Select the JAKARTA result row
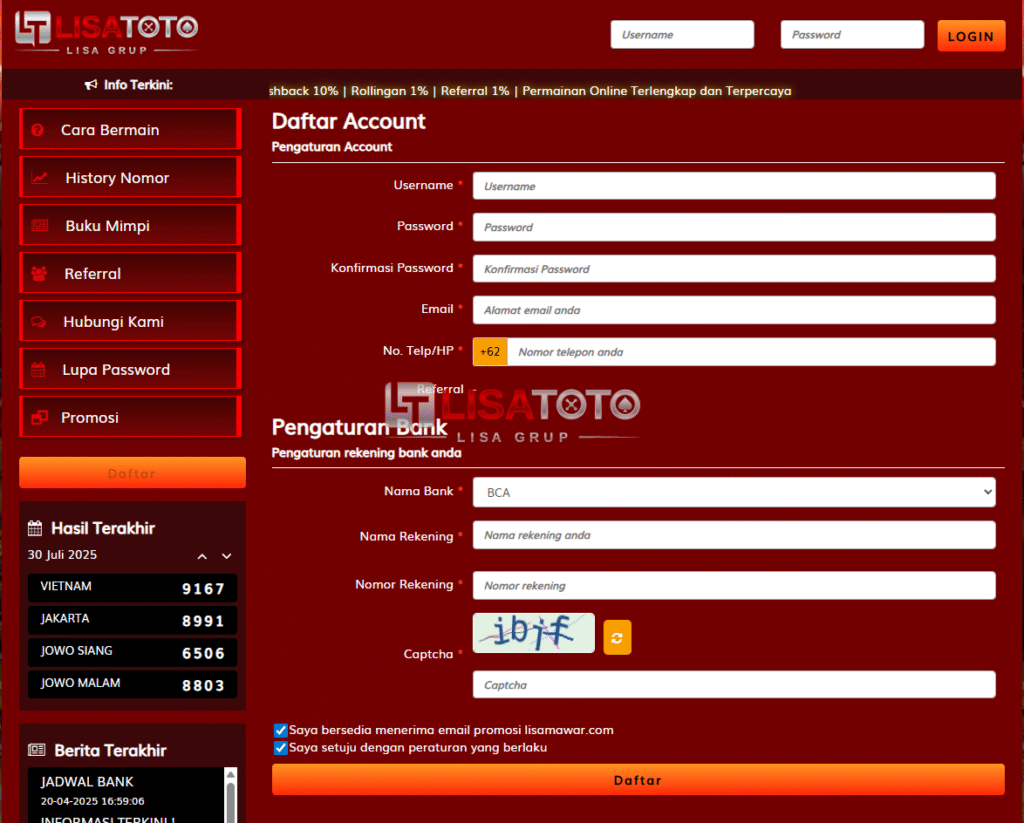 [133, 620]
